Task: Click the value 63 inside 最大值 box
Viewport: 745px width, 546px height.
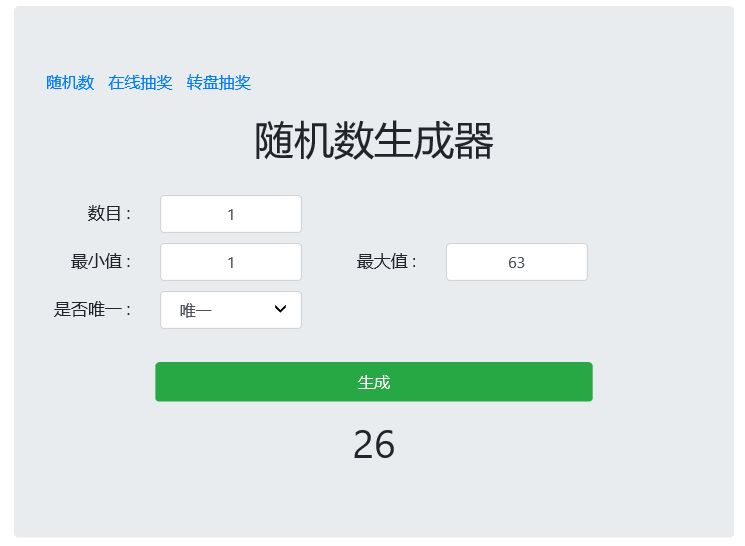Action: tap(516, 262)
